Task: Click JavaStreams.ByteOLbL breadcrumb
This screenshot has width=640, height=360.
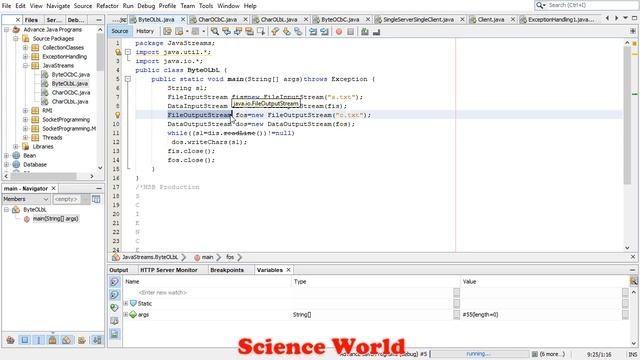Action: (150, 257)
